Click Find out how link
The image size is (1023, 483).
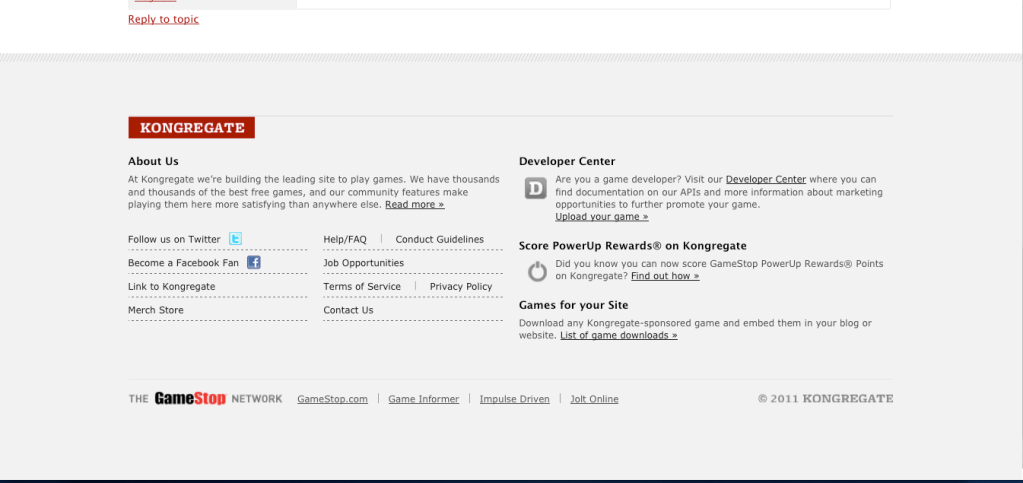pyautogui.click(x=665, y=276)
